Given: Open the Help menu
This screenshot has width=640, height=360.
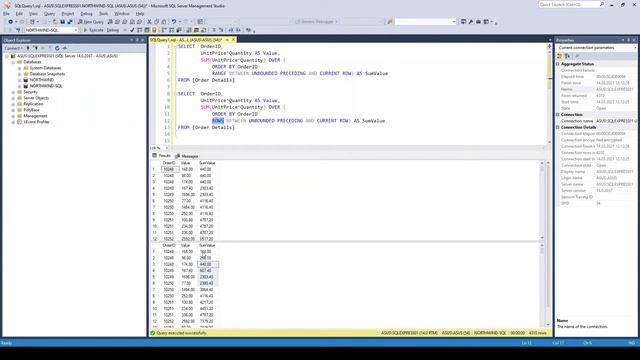Looking at the screenshot, I should point(140,14).
